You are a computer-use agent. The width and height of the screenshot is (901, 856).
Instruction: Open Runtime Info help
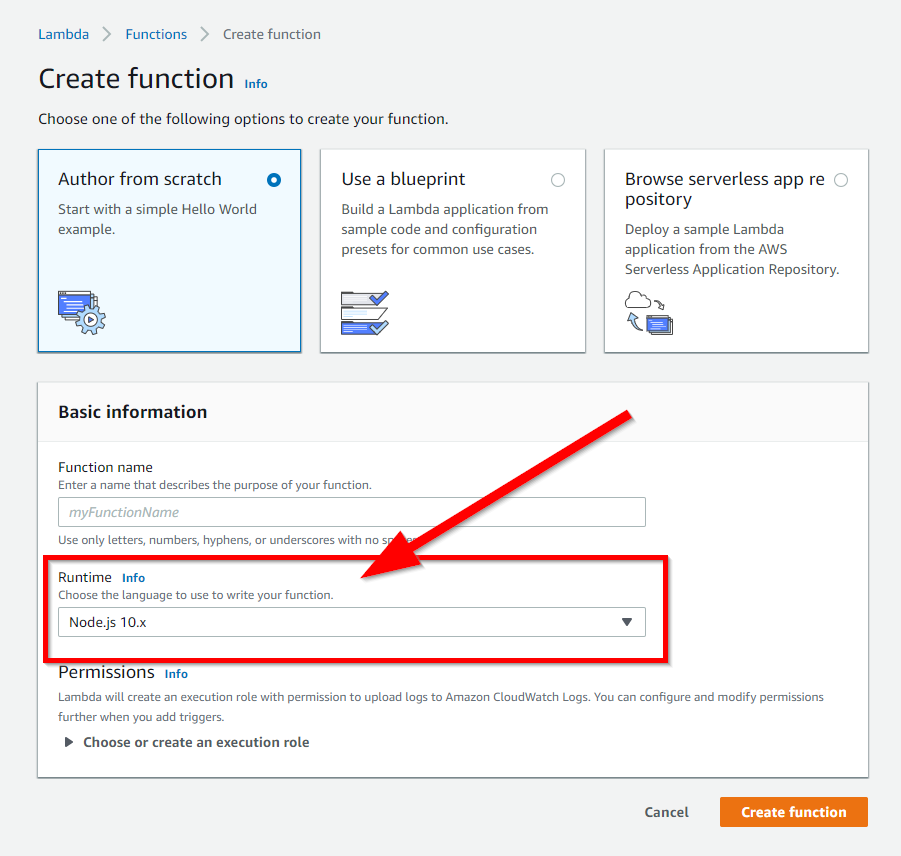point(133,577)
